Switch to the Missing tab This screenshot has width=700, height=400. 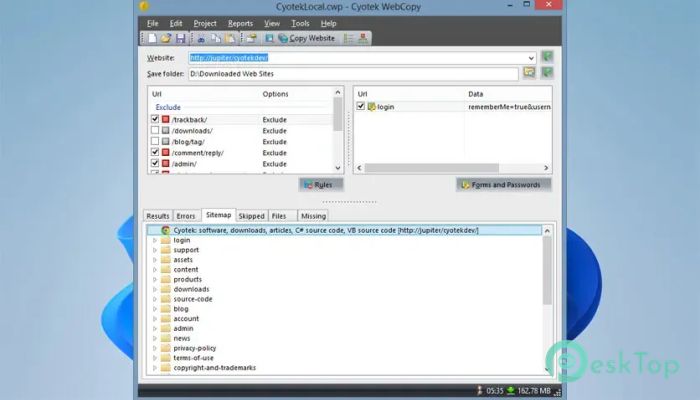[313, 216]
